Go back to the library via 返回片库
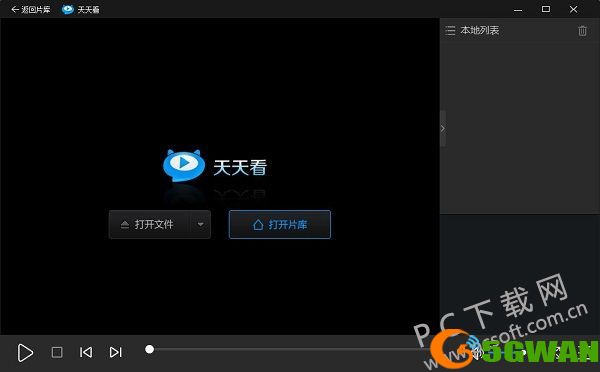The width and height of the screenshot is (600, 372). [31, 10]
